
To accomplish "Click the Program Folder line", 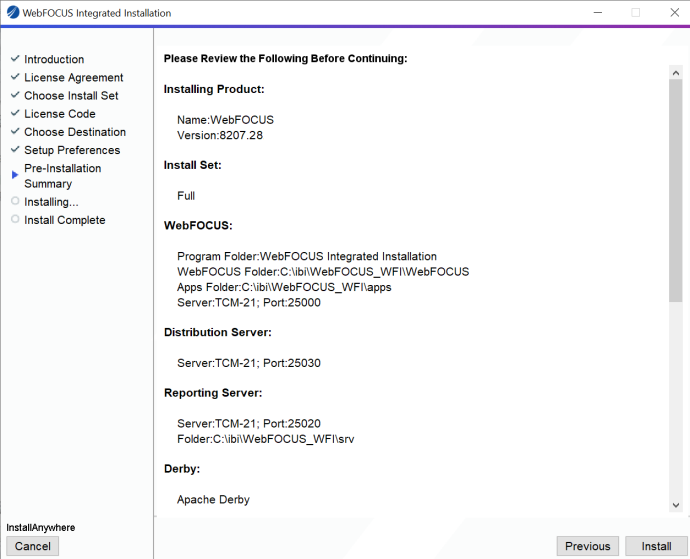I will tap(307, 256).
